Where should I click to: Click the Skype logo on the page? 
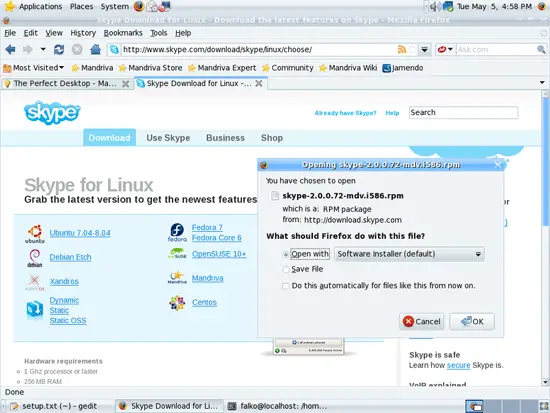(52, 112)
